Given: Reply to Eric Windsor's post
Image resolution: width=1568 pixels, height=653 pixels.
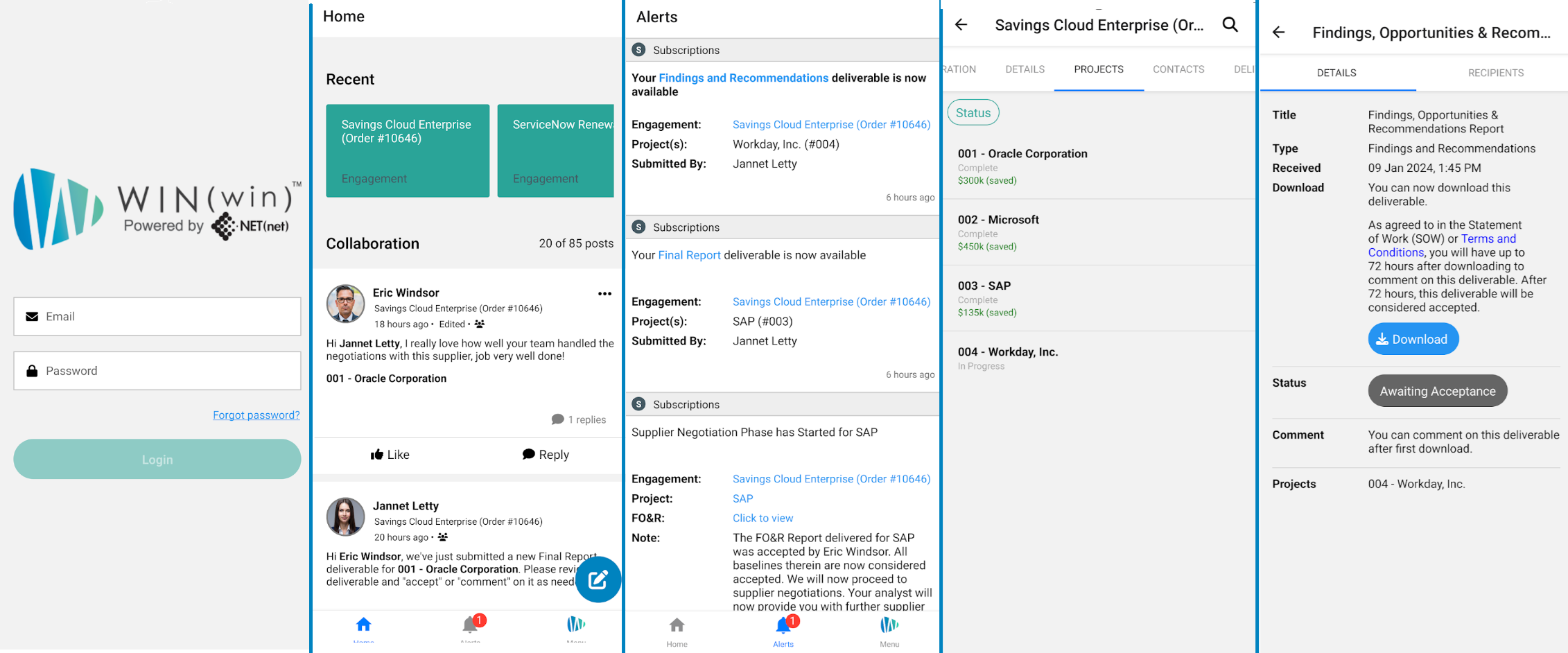Looking at the screenshot, I should (x=546, y=455).
